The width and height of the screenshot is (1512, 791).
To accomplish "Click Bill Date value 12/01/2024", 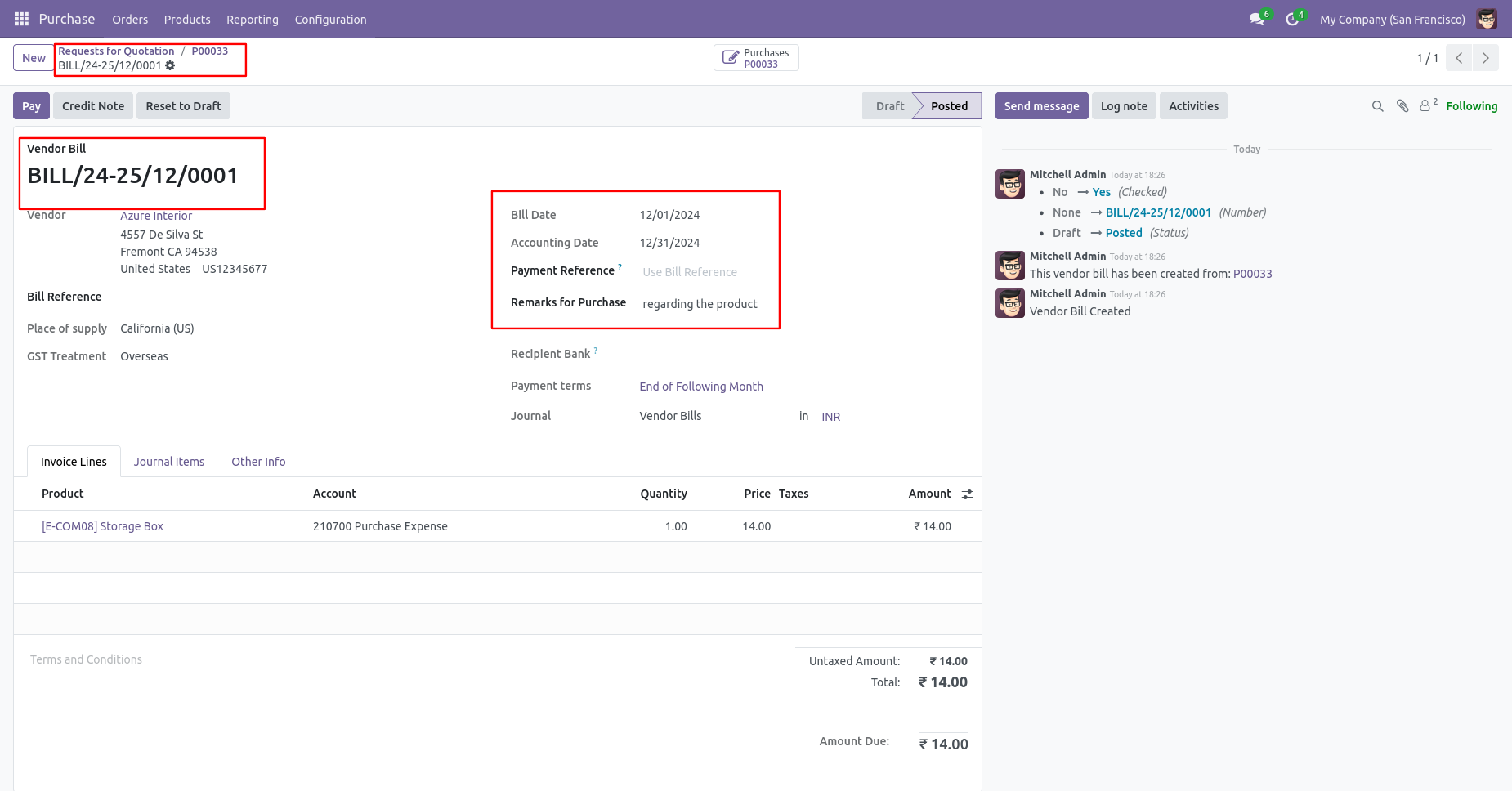I will coord(669,215).
